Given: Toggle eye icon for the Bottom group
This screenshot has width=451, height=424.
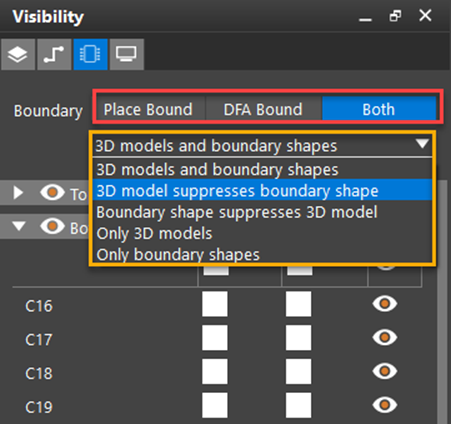Looking at the screenshot, I should [52, 226].
